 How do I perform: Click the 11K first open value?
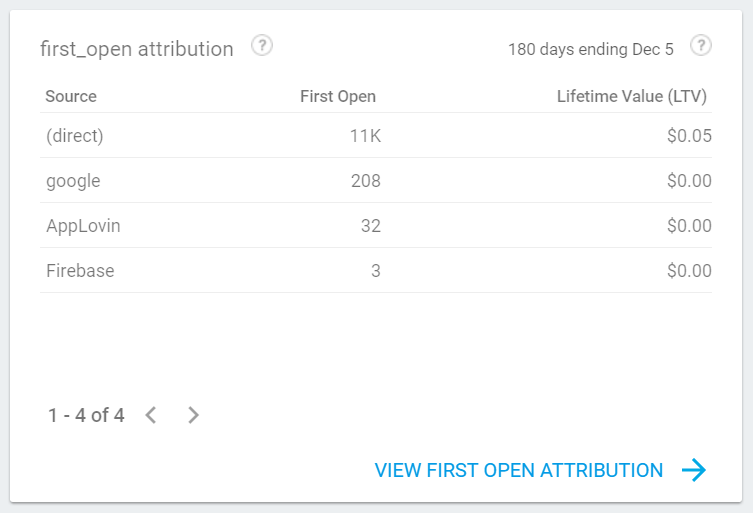[365, 136]
